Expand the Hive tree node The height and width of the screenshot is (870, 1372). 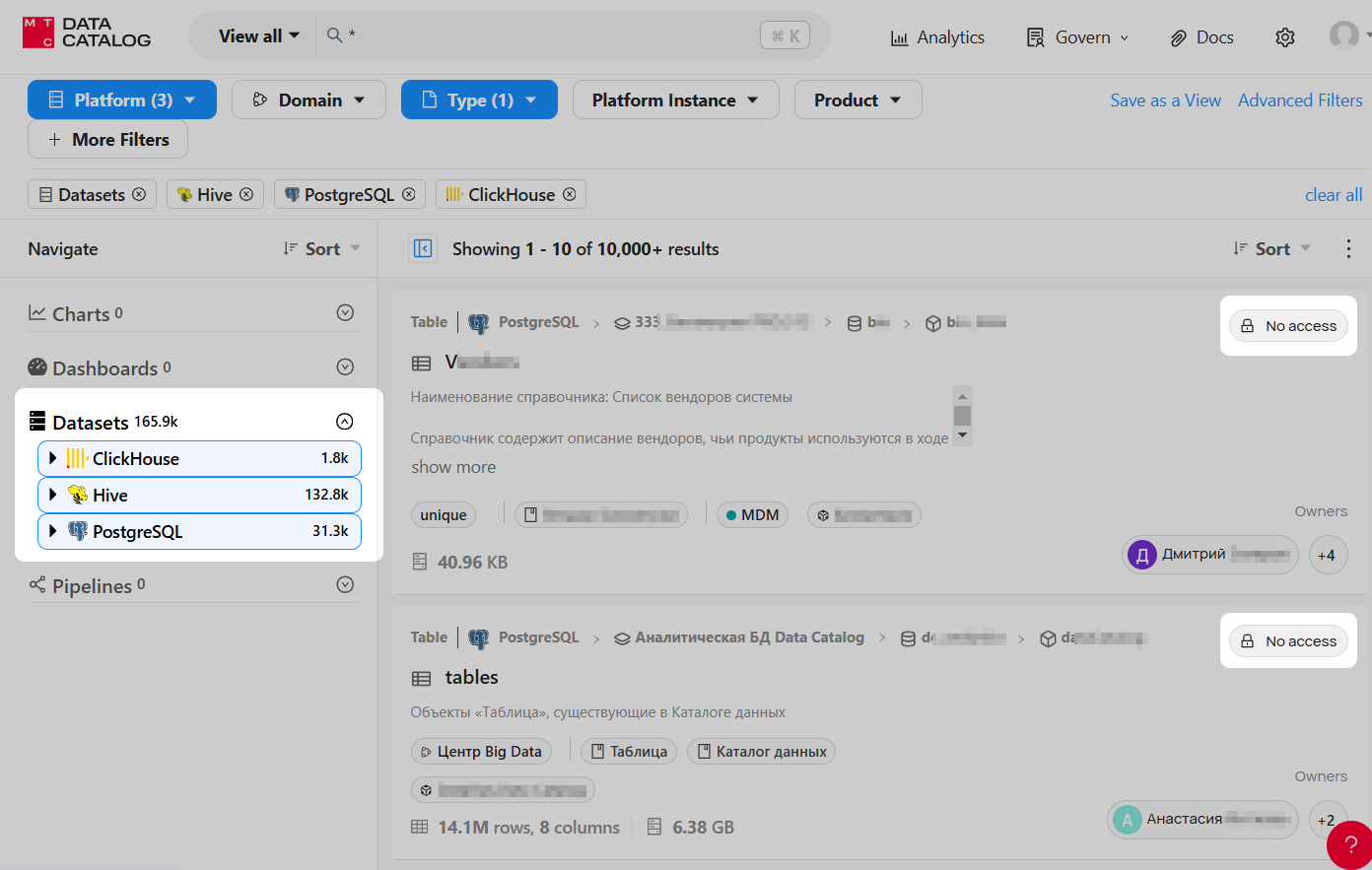coord(53,495)
